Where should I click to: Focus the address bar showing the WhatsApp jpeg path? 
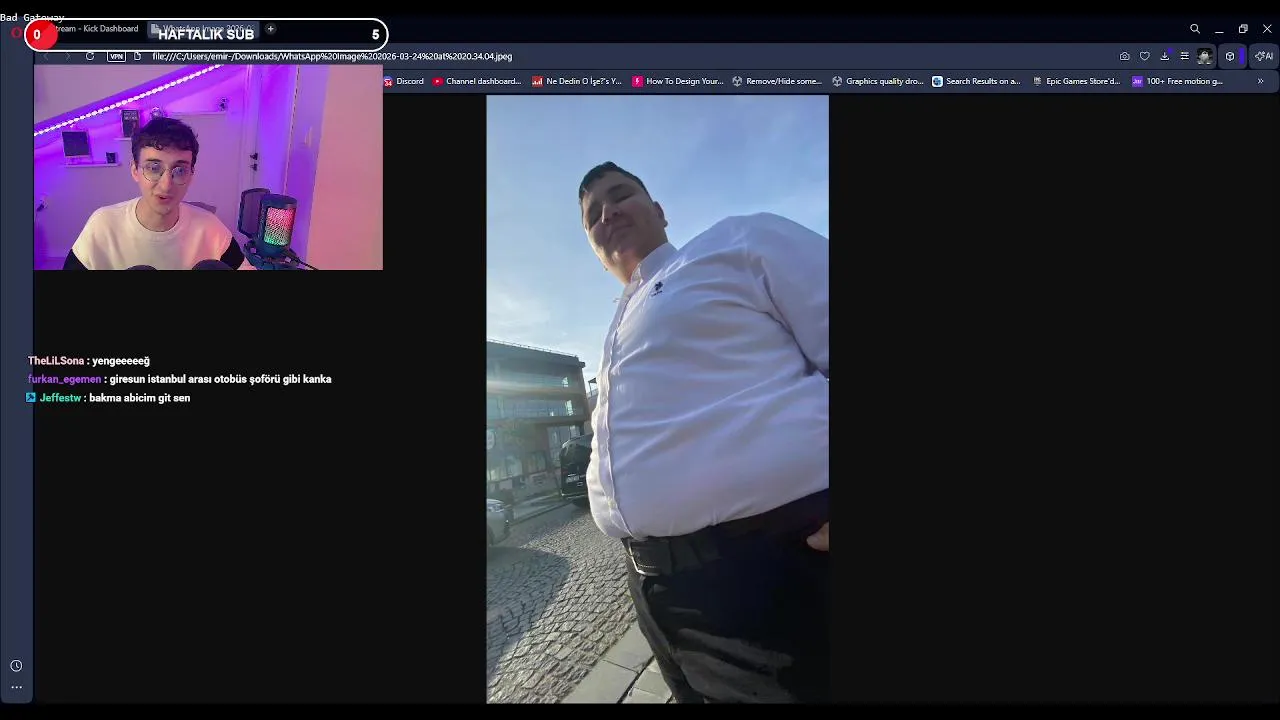point(332,56)
